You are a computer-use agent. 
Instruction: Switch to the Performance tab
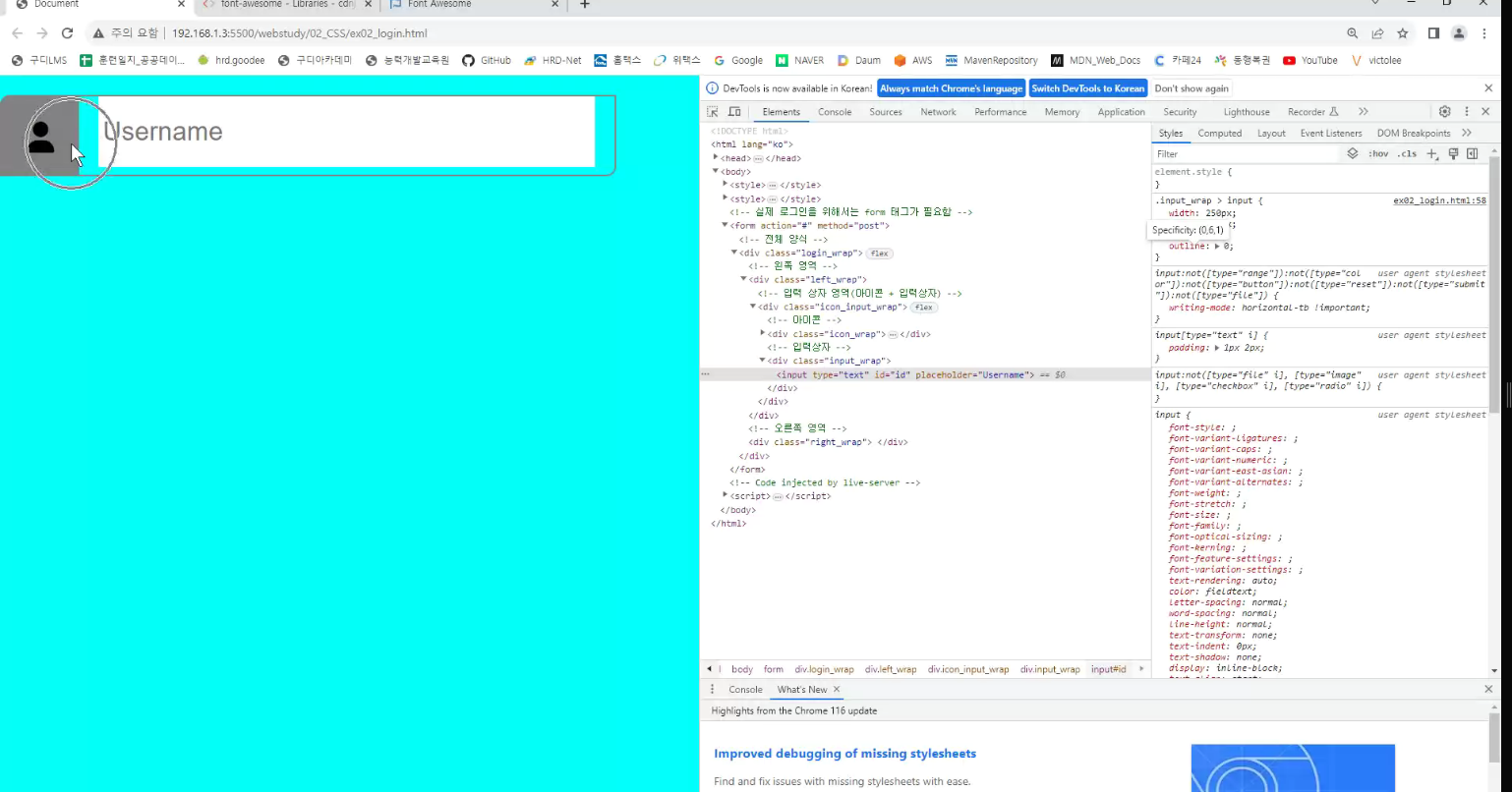(1001, 112)
